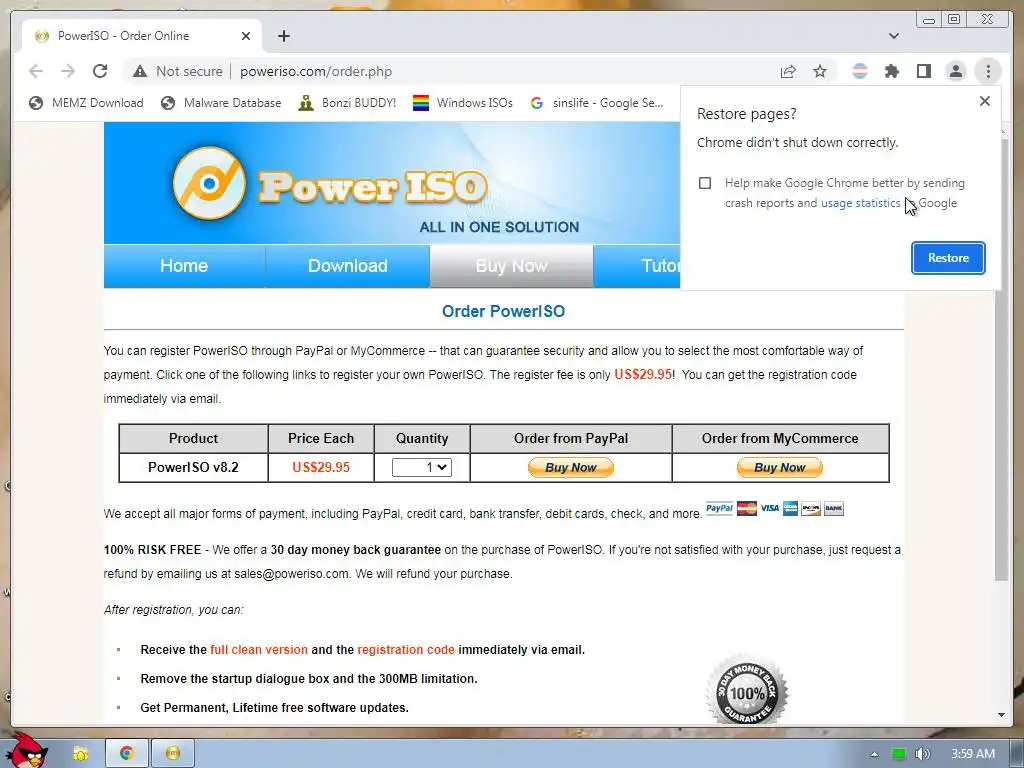Open the Download navigation tab

pyautogui.click(x=347, y=266)
